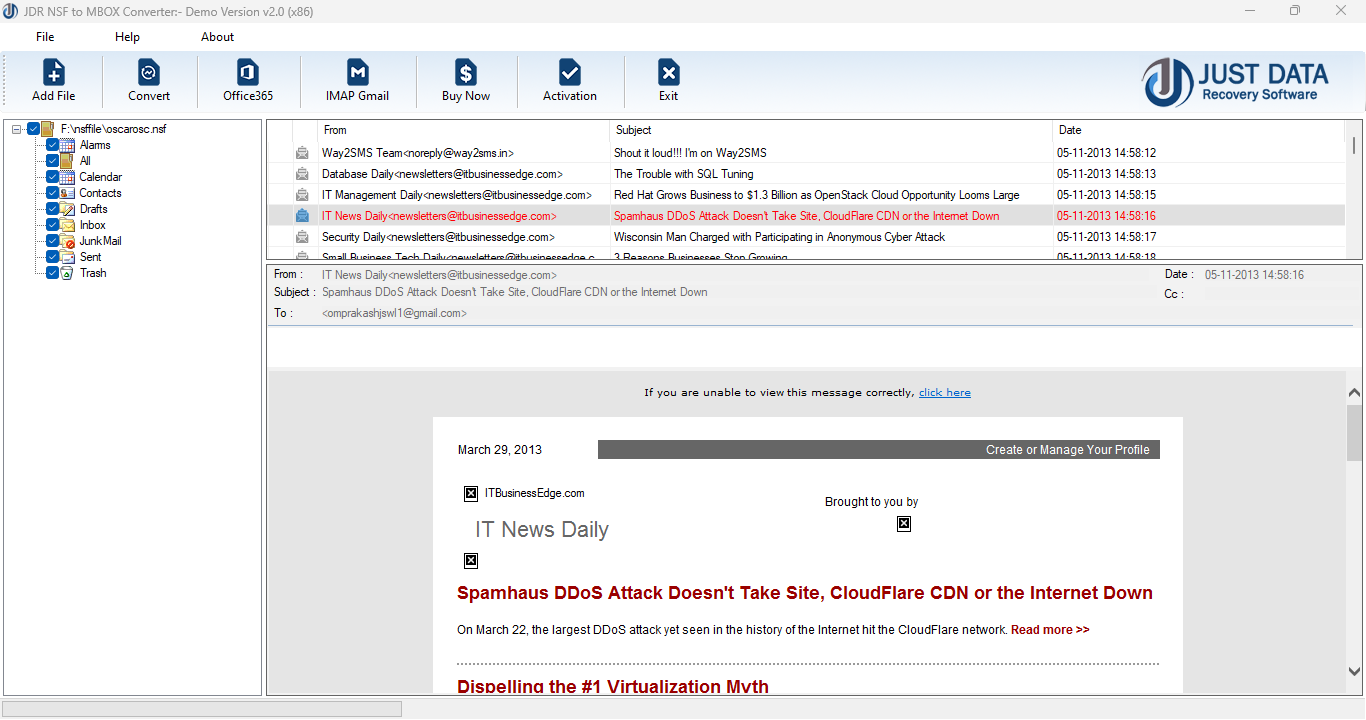
Task: Open the Activation toolbar icon
Action: point(570,72)
